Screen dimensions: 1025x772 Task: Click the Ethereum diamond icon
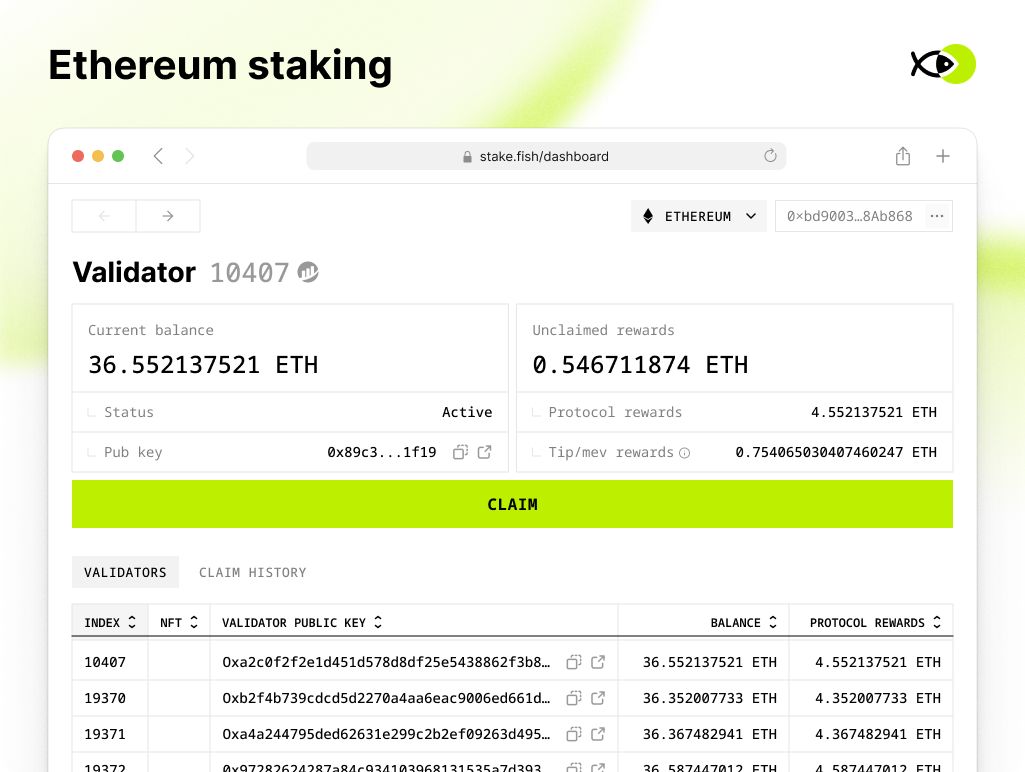click(648, 216)
